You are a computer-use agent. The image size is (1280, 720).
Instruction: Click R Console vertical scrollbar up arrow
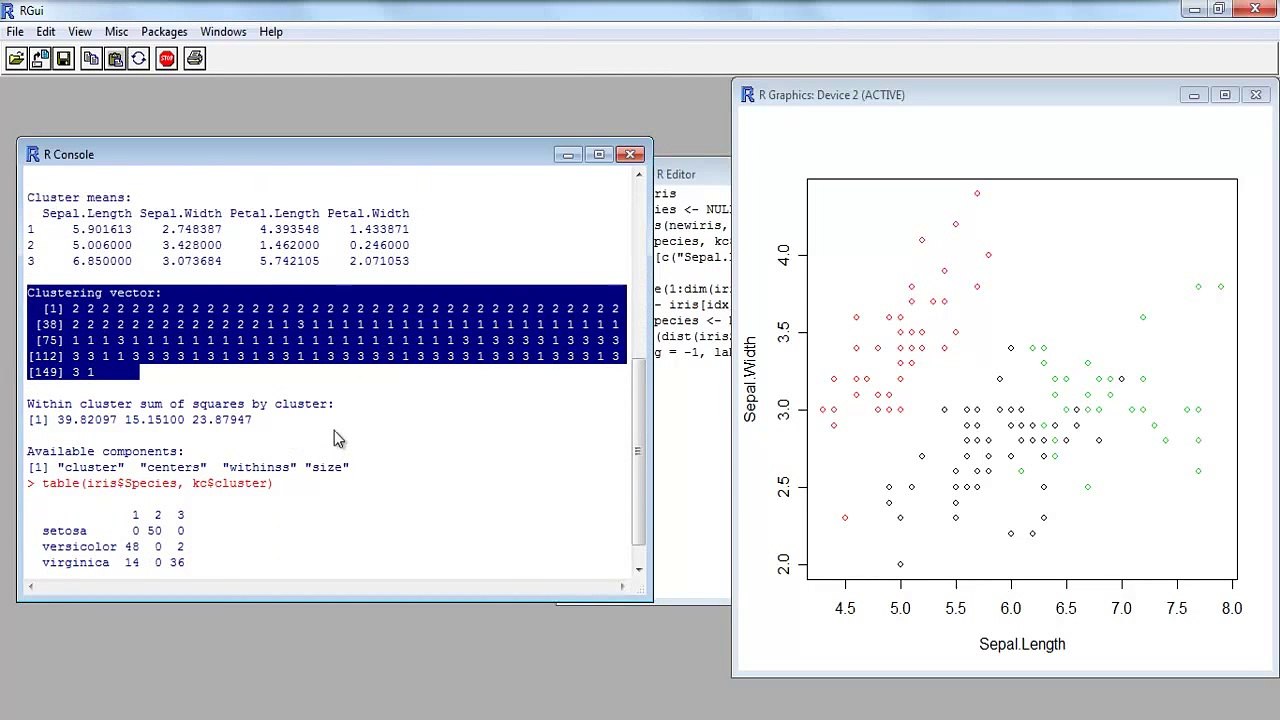pyautogui.click(x=639, y=175)
